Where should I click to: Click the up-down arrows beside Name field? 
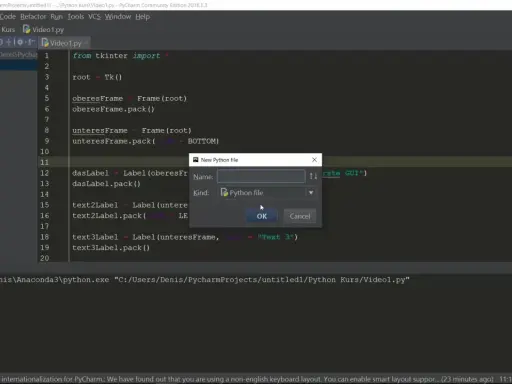tap(313, 176)
